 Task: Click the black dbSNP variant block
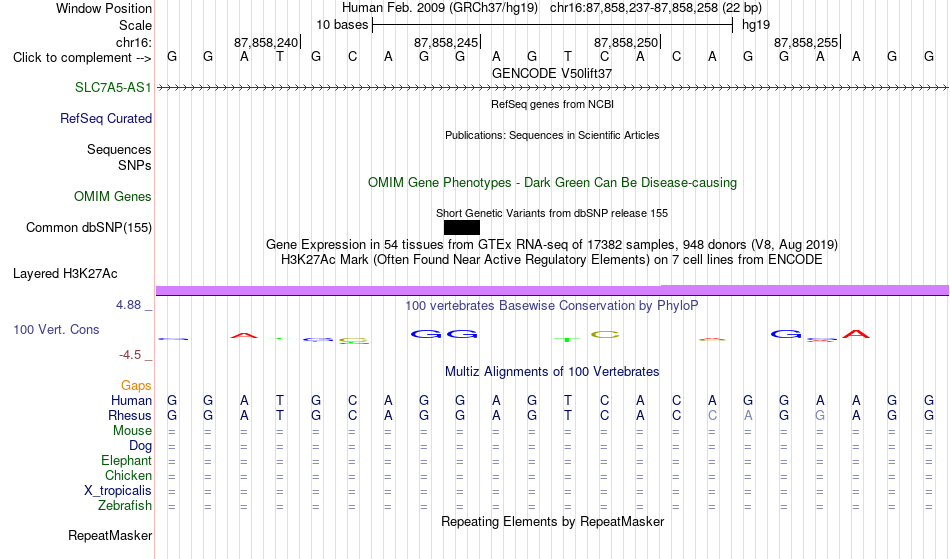tap(462, 228)
